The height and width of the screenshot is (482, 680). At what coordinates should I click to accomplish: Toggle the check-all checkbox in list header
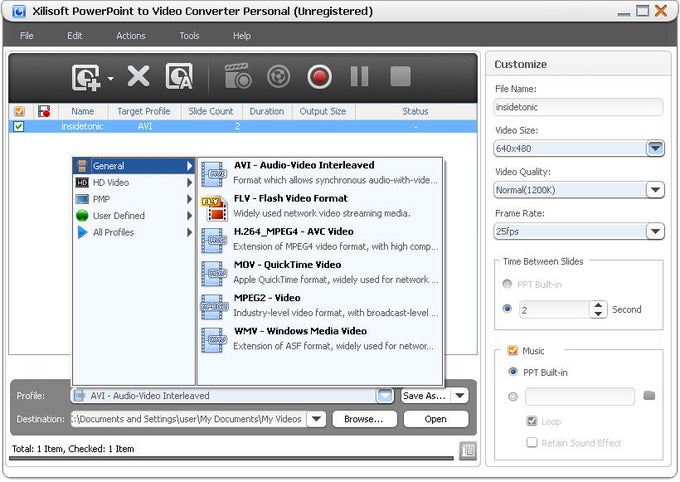(x=20, y=111)
